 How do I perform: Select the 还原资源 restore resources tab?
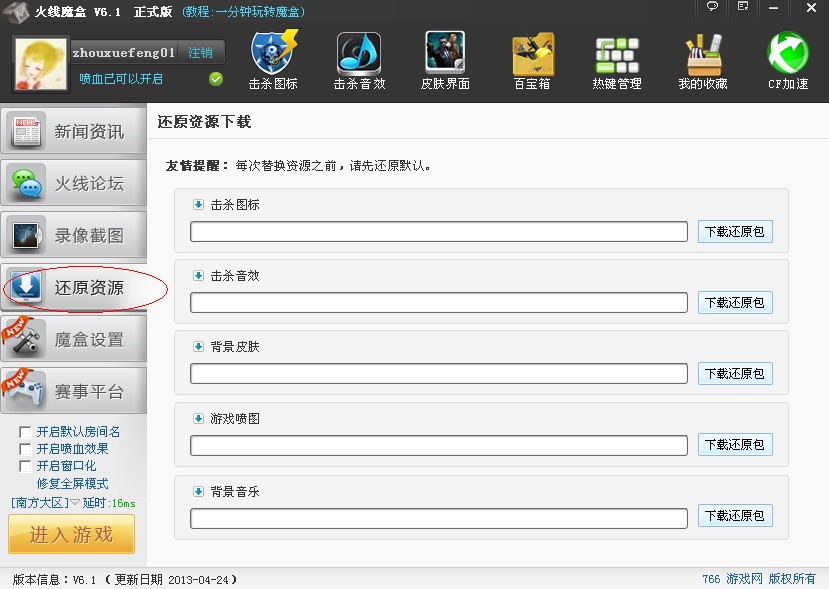coord(73,287)
